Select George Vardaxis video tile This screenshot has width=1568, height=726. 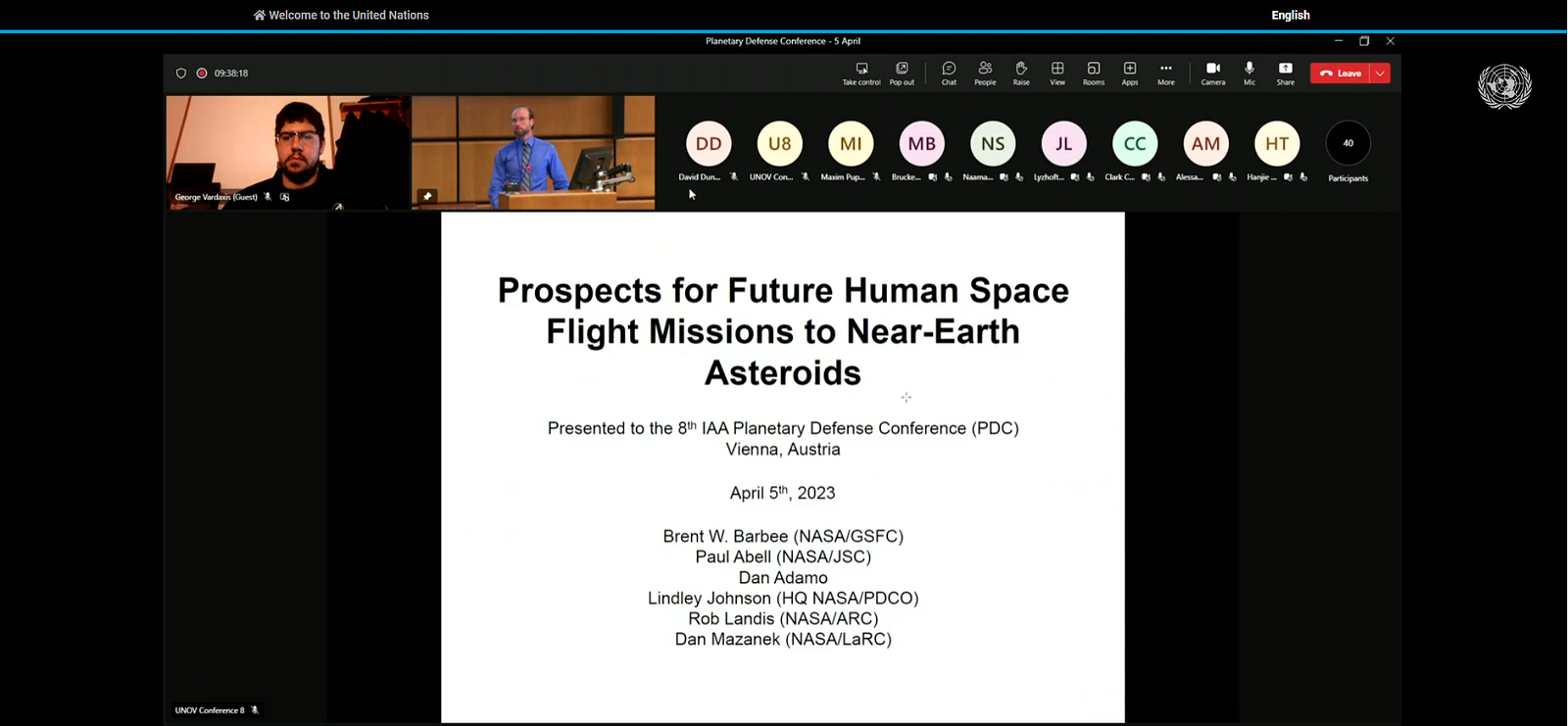[x=287, y=152]
